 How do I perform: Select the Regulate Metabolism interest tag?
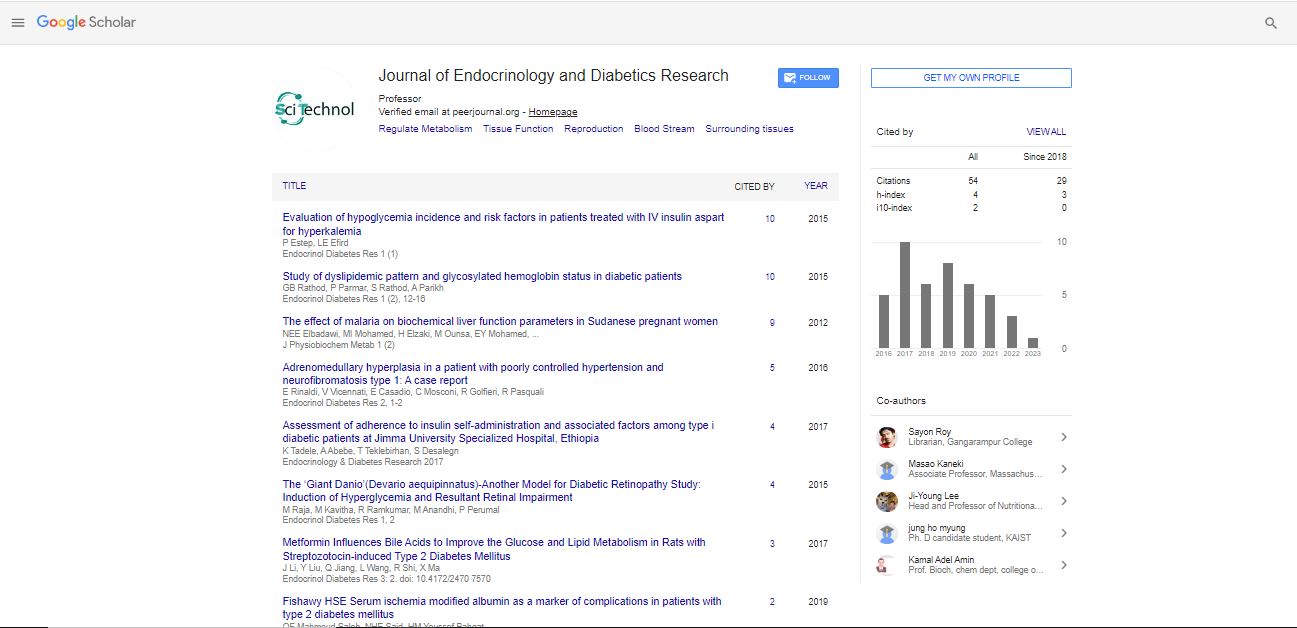(425, 129)
